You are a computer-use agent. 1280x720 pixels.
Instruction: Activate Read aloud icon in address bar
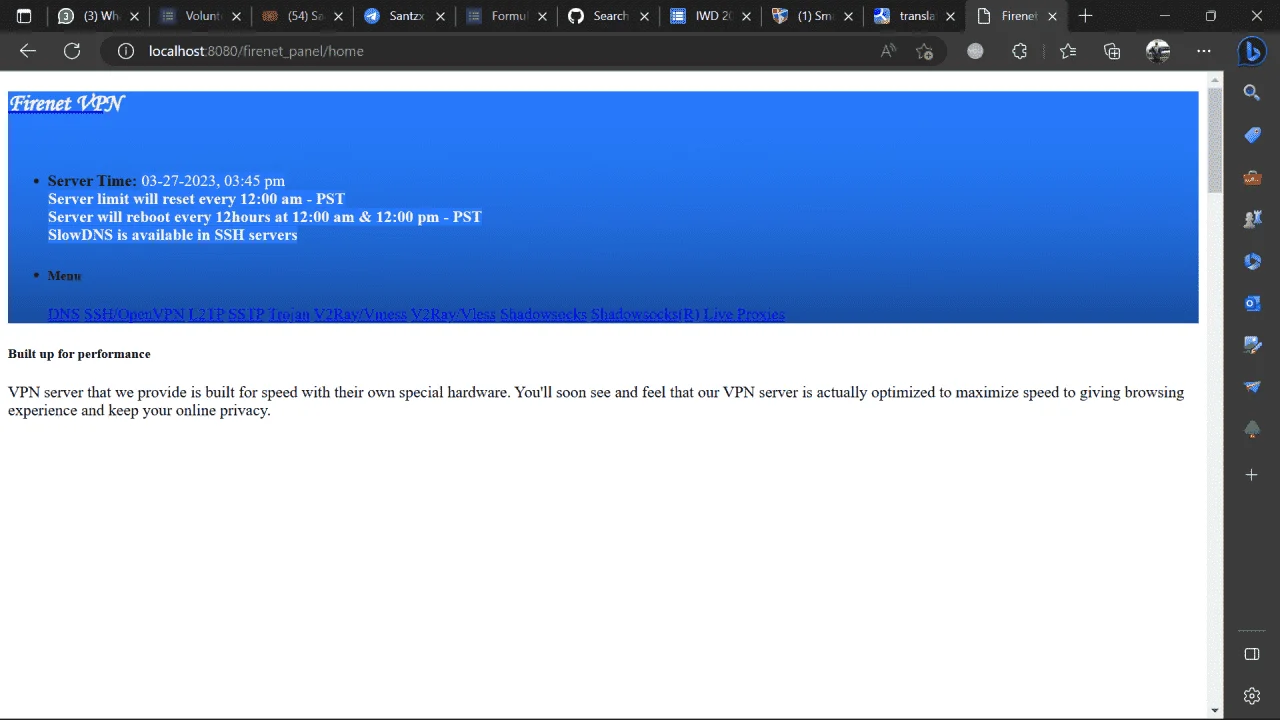(888, 51)
